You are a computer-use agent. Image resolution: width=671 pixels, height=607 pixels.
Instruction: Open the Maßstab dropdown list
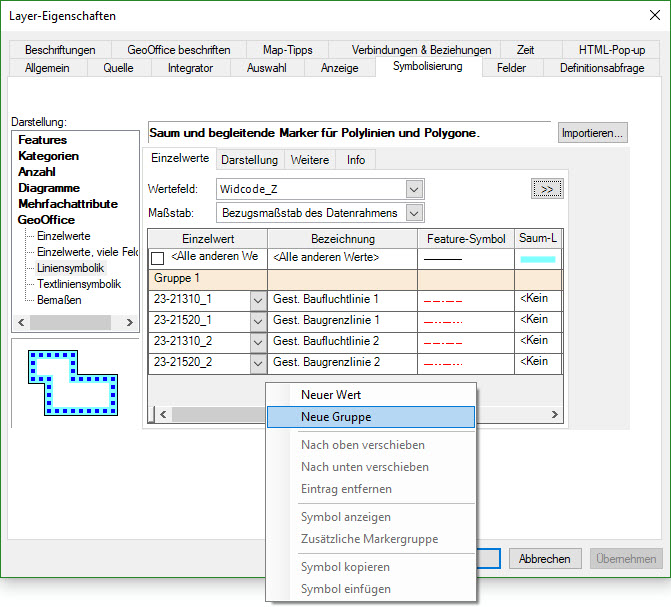414,212
